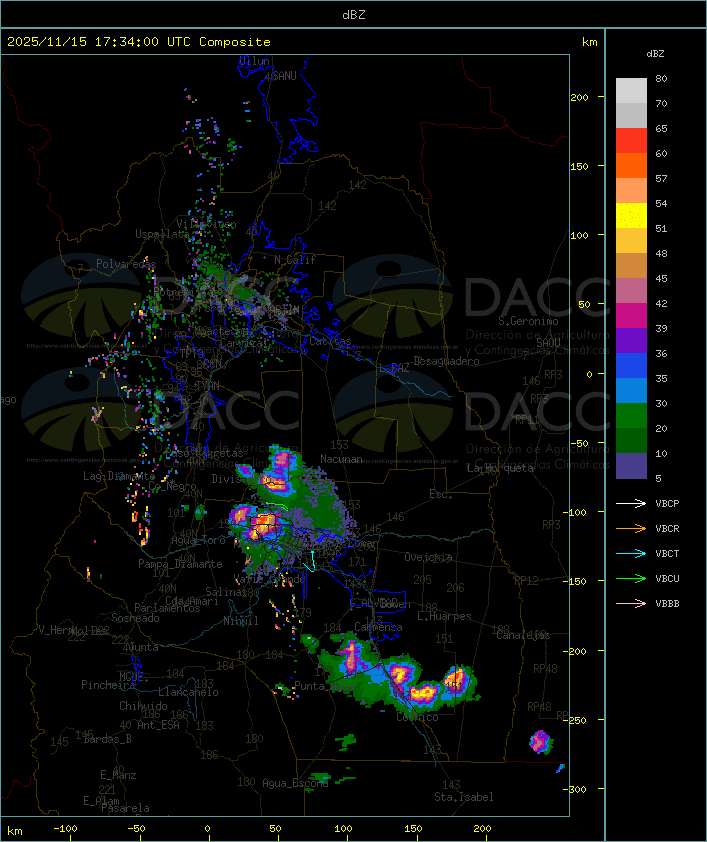707x842 pixels.
Task: Click the S.Geronimo place label
Action: point(528,321)
